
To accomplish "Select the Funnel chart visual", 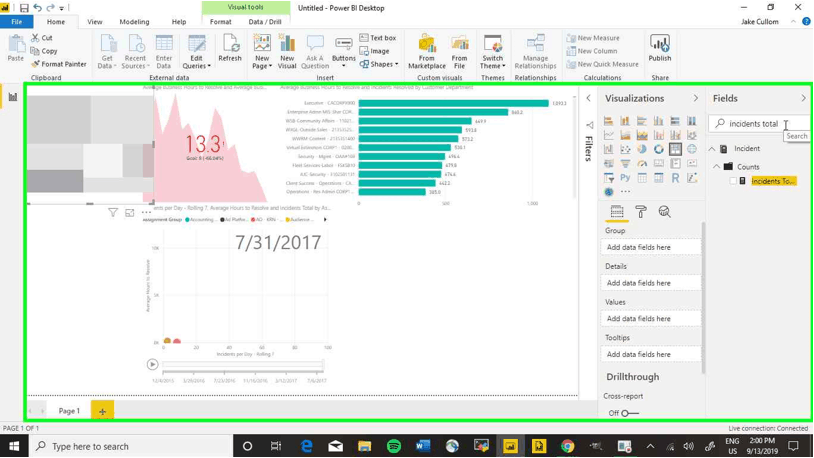I will pos(625,164).
